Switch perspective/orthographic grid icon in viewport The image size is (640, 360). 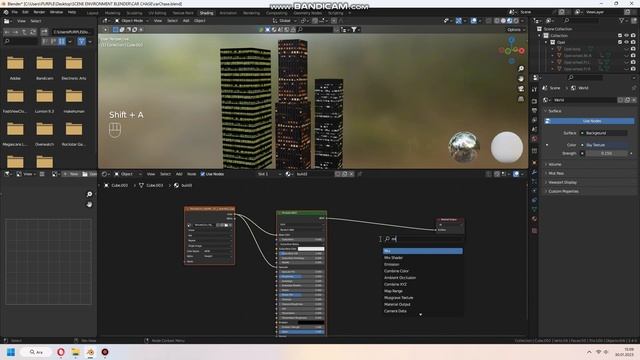coord(521,99)
